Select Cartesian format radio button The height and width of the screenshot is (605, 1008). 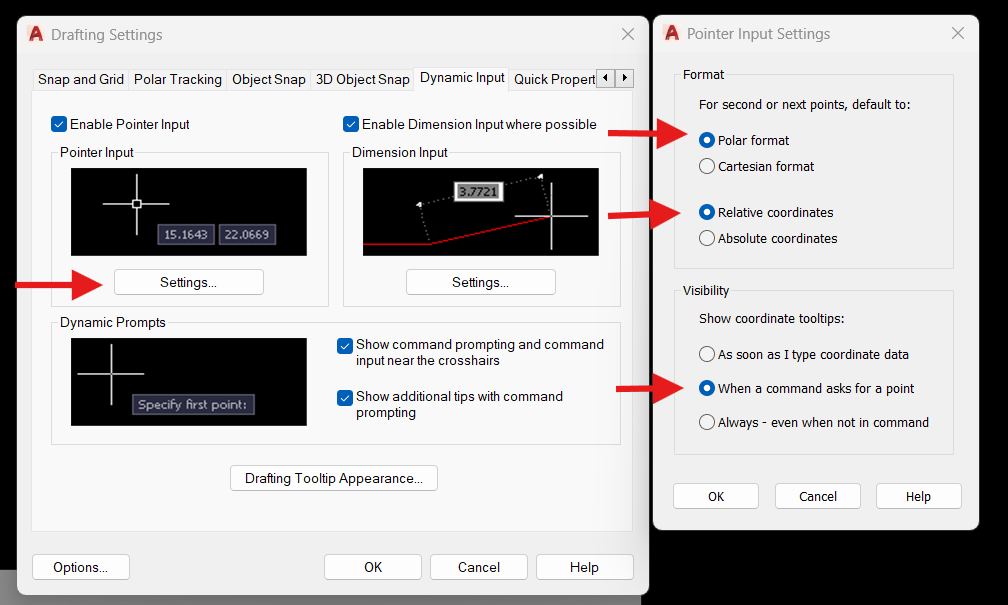(x=706, y=167)
